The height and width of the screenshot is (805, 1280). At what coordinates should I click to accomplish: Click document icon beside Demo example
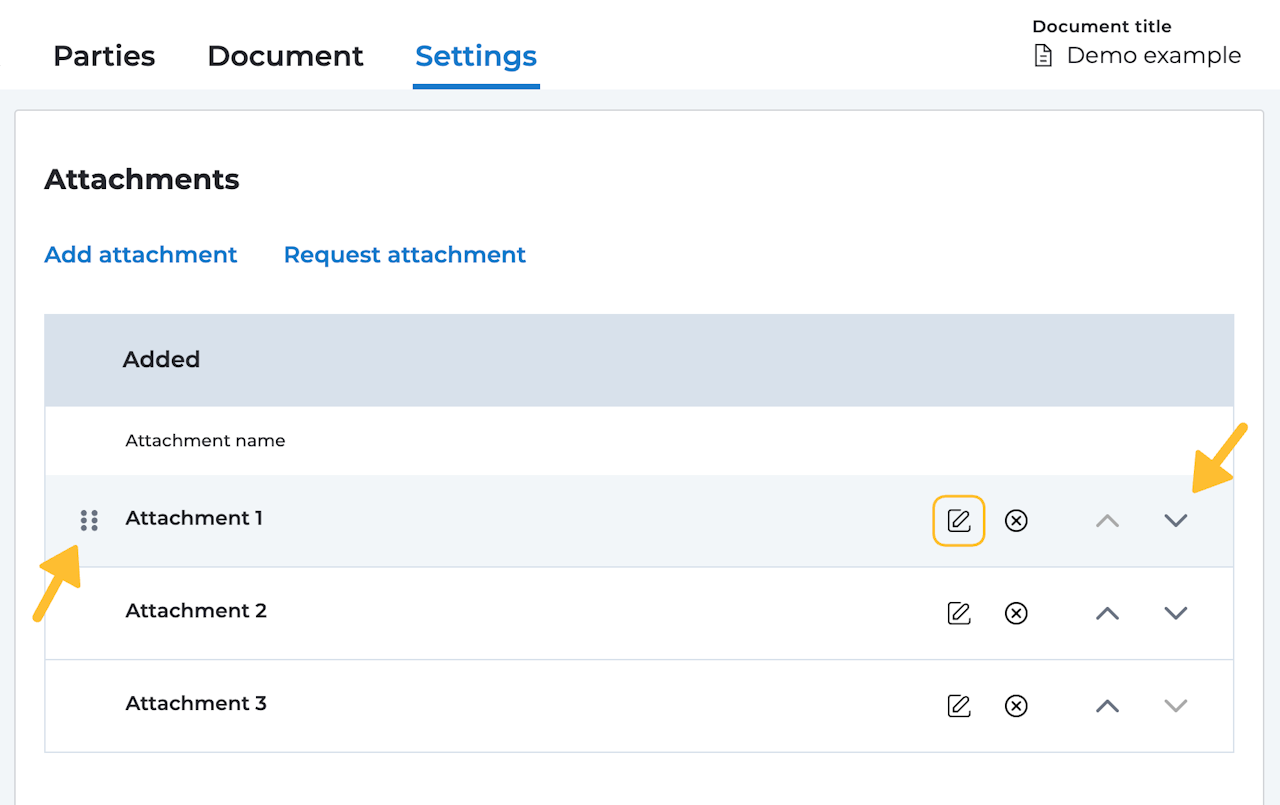[1043, 56]
